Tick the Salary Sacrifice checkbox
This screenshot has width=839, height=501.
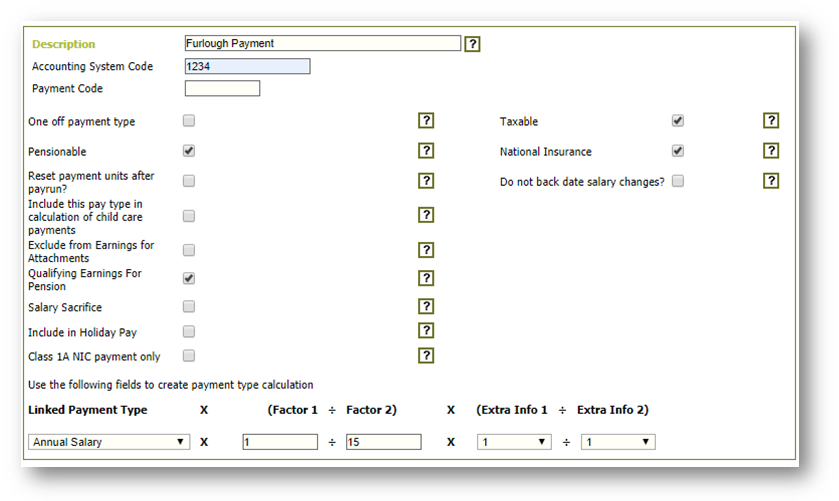tap(189, 307)
